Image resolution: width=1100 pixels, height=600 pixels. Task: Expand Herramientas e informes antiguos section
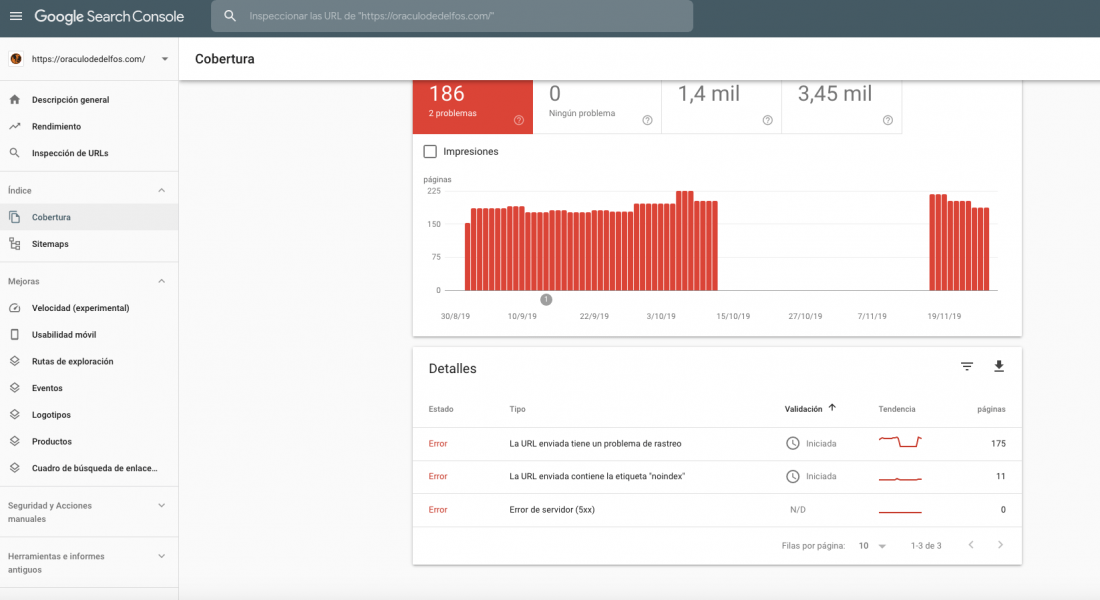pyautogui.click(x=161, y=556)
